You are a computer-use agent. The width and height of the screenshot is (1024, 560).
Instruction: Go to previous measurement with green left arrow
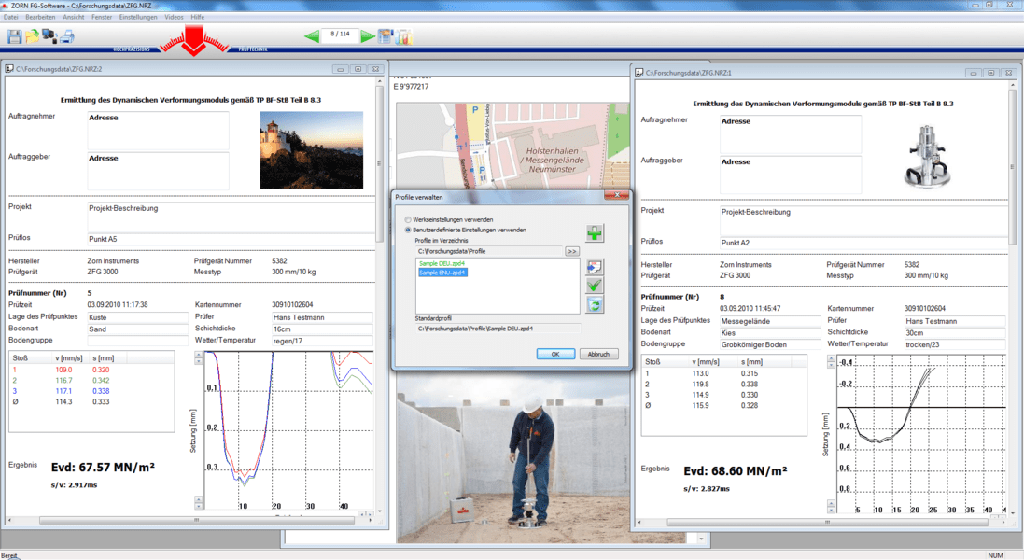click(x=312, y=37)
